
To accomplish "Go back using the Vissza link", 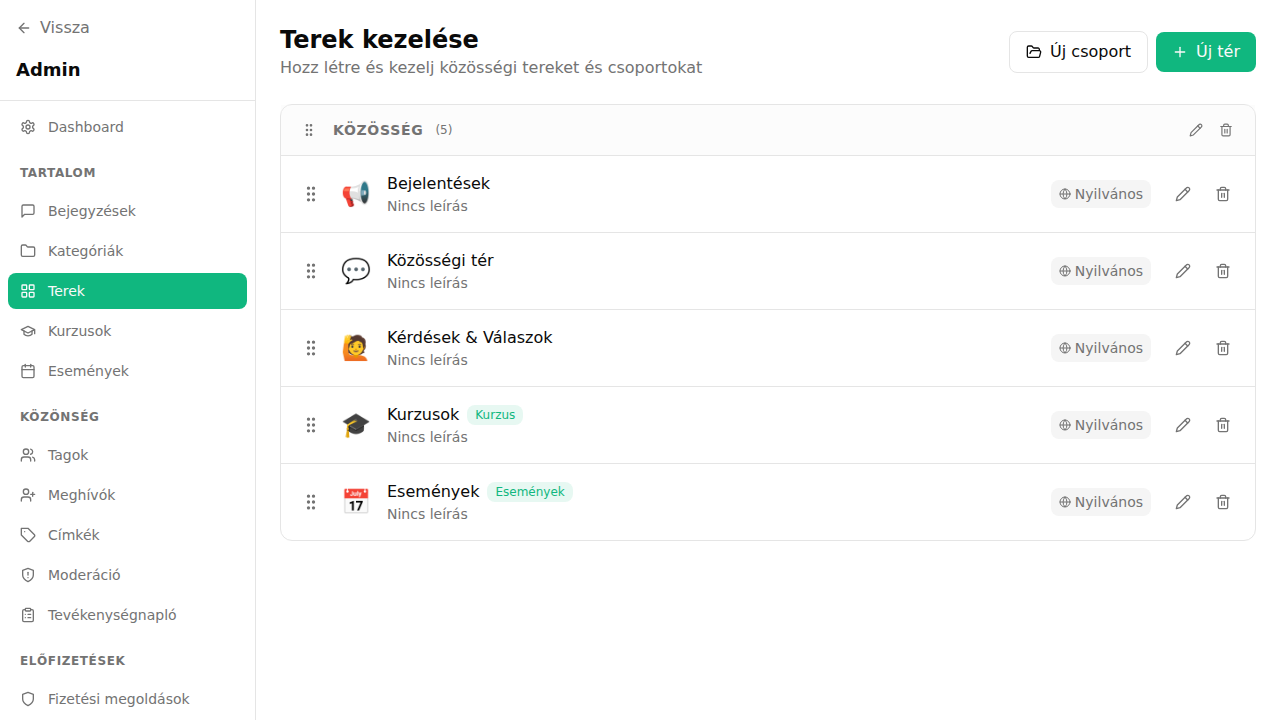I will click(x=52, y=27).
